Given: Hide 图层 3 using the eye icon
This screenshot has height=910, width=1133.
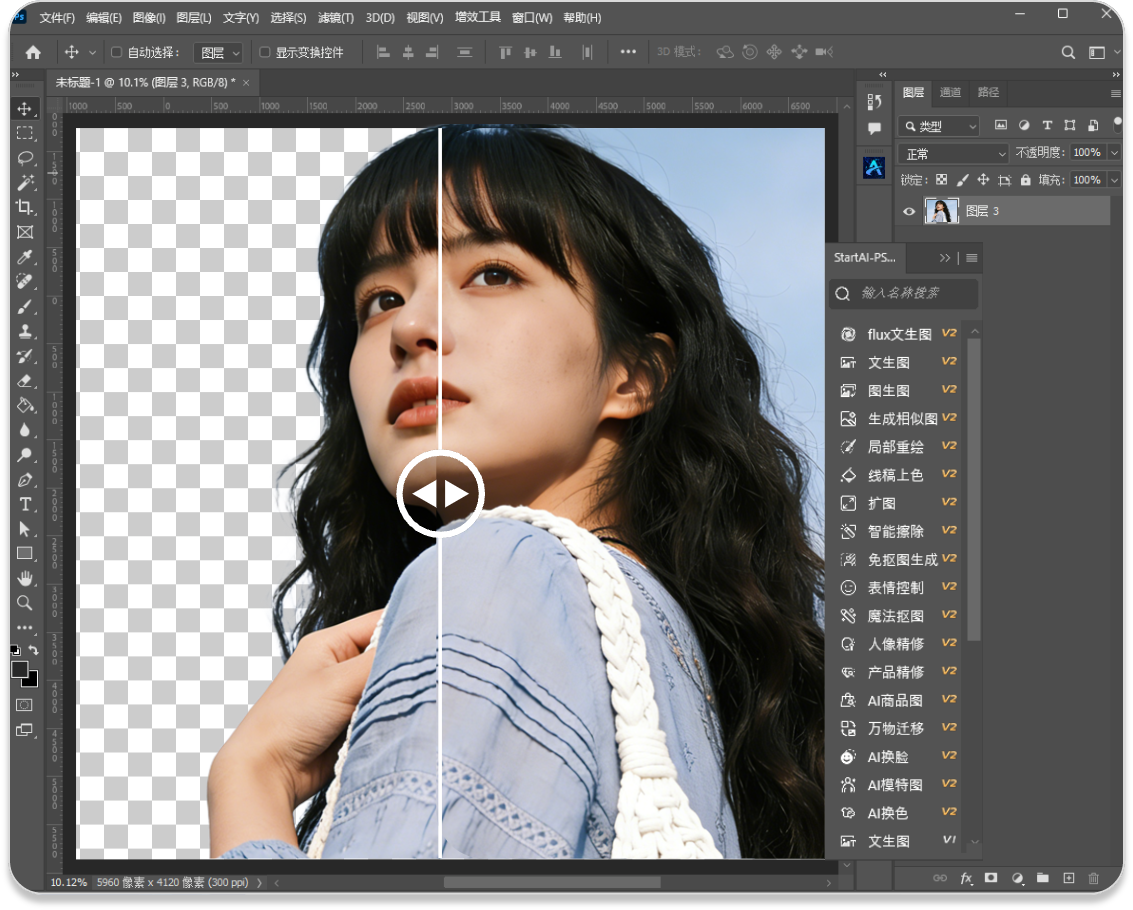Looking at the screenshot, I should click(x=909, y=211).
